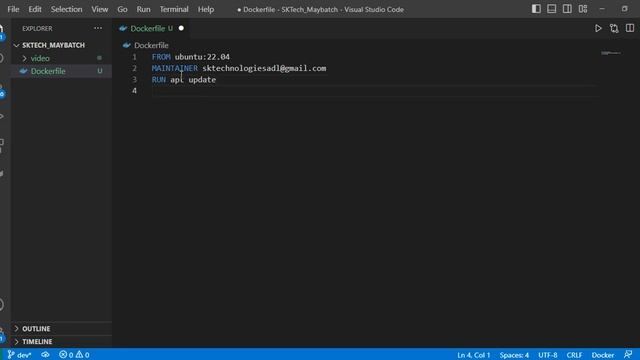Select Dockerfile in the Explorer tree
Viewport: 640px width, 360px height.
[61, 71]
